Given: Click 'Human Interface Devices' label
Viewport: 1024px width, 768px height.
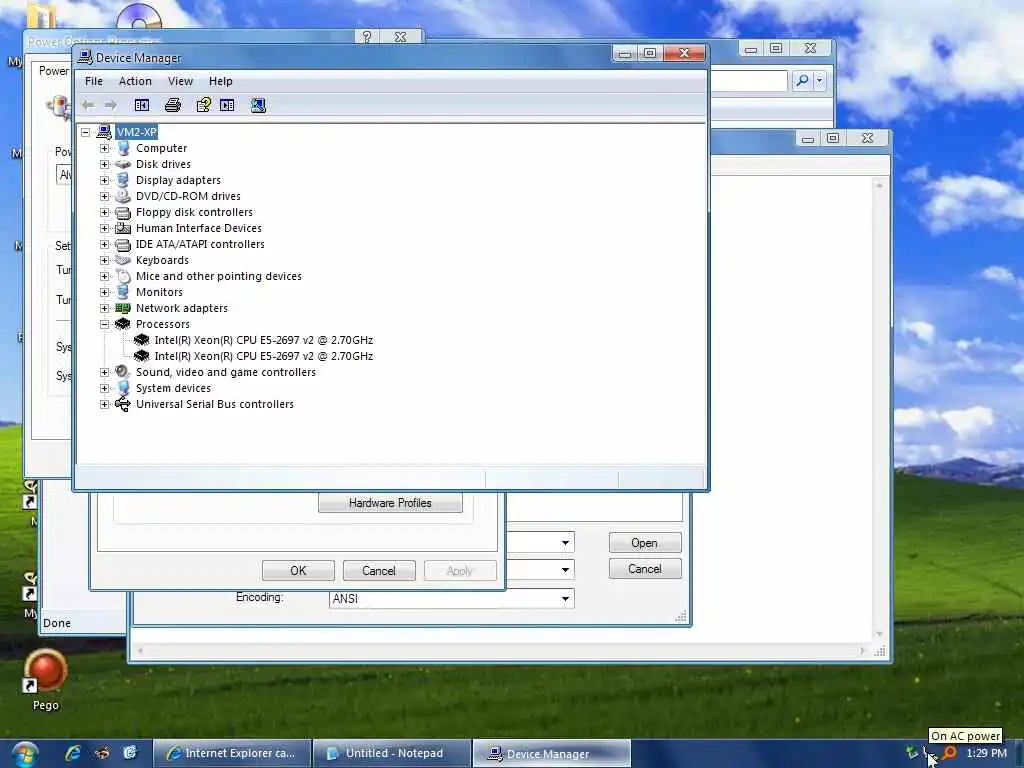Looking at the screenshot, I should [x=199, y=228].
